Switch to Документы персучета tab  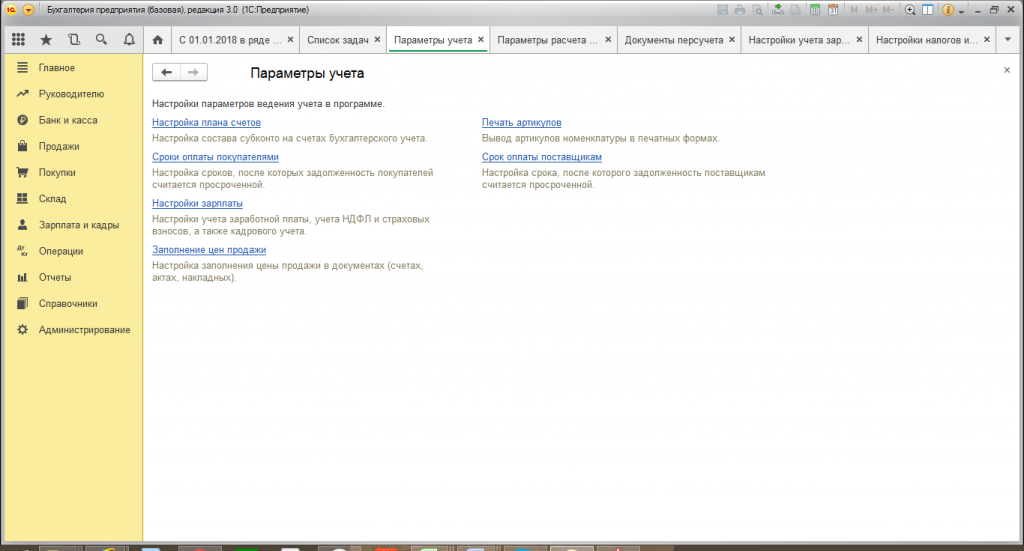pyautogui.click(x=673, y=40)
